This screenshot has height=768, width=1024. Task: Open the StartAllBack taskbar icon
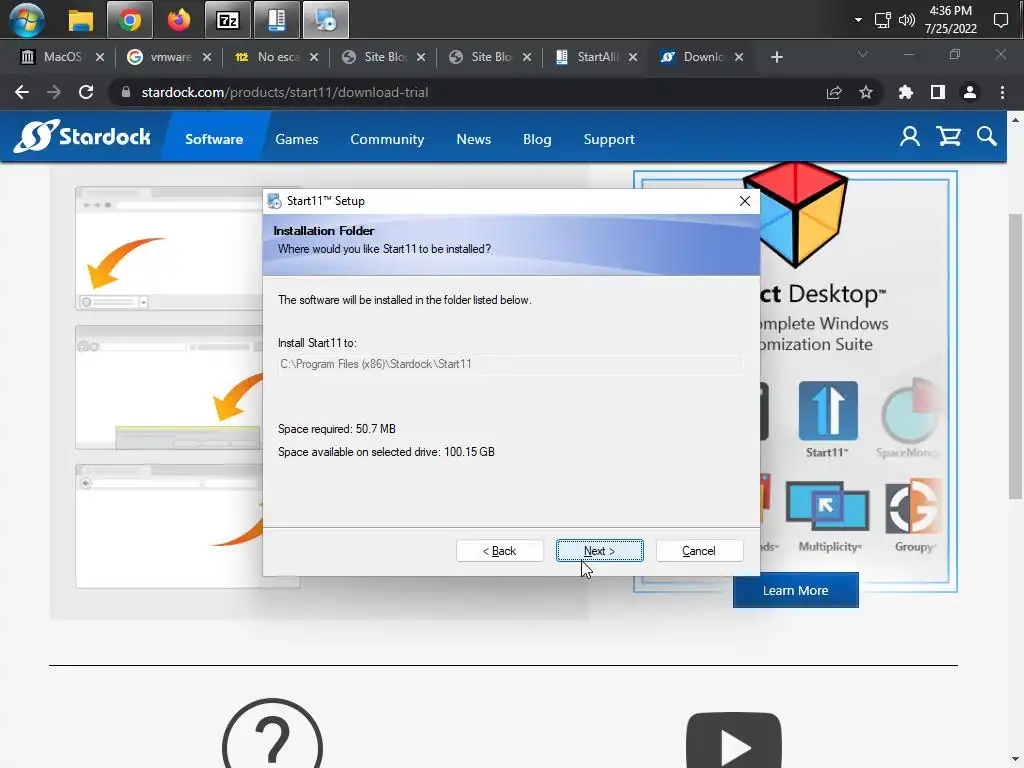tap(276, 20)
